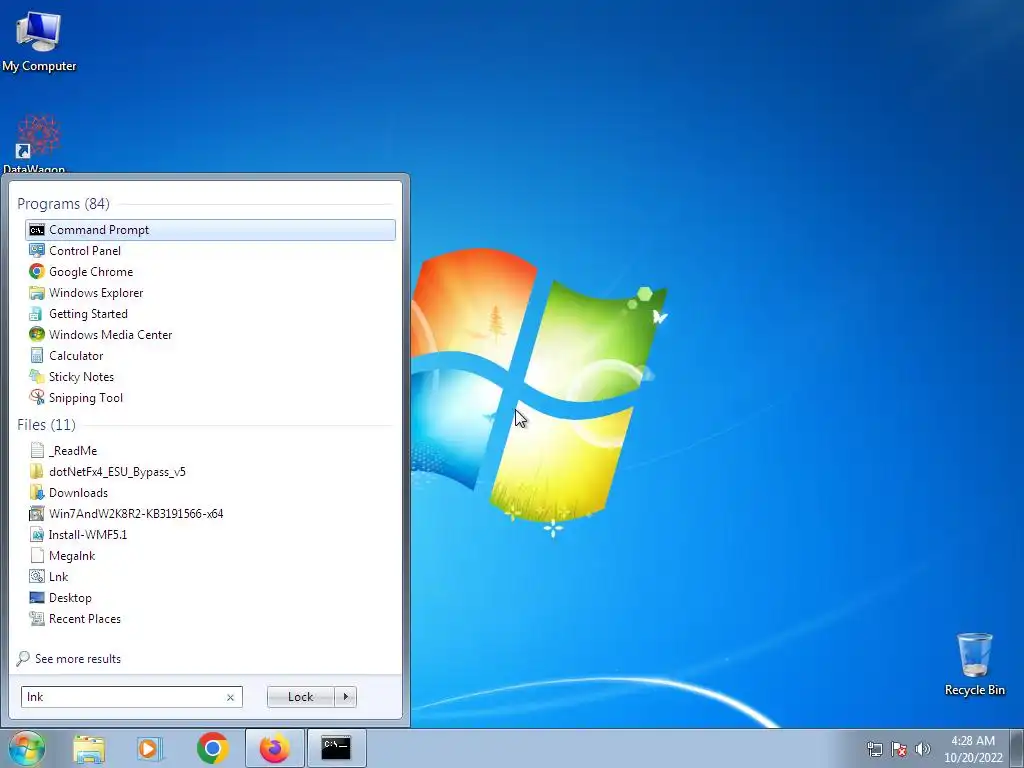Open Megalnk file result
Image resolution: width=1024 pixels, height=768 pixels.
(x=210, y=556)
